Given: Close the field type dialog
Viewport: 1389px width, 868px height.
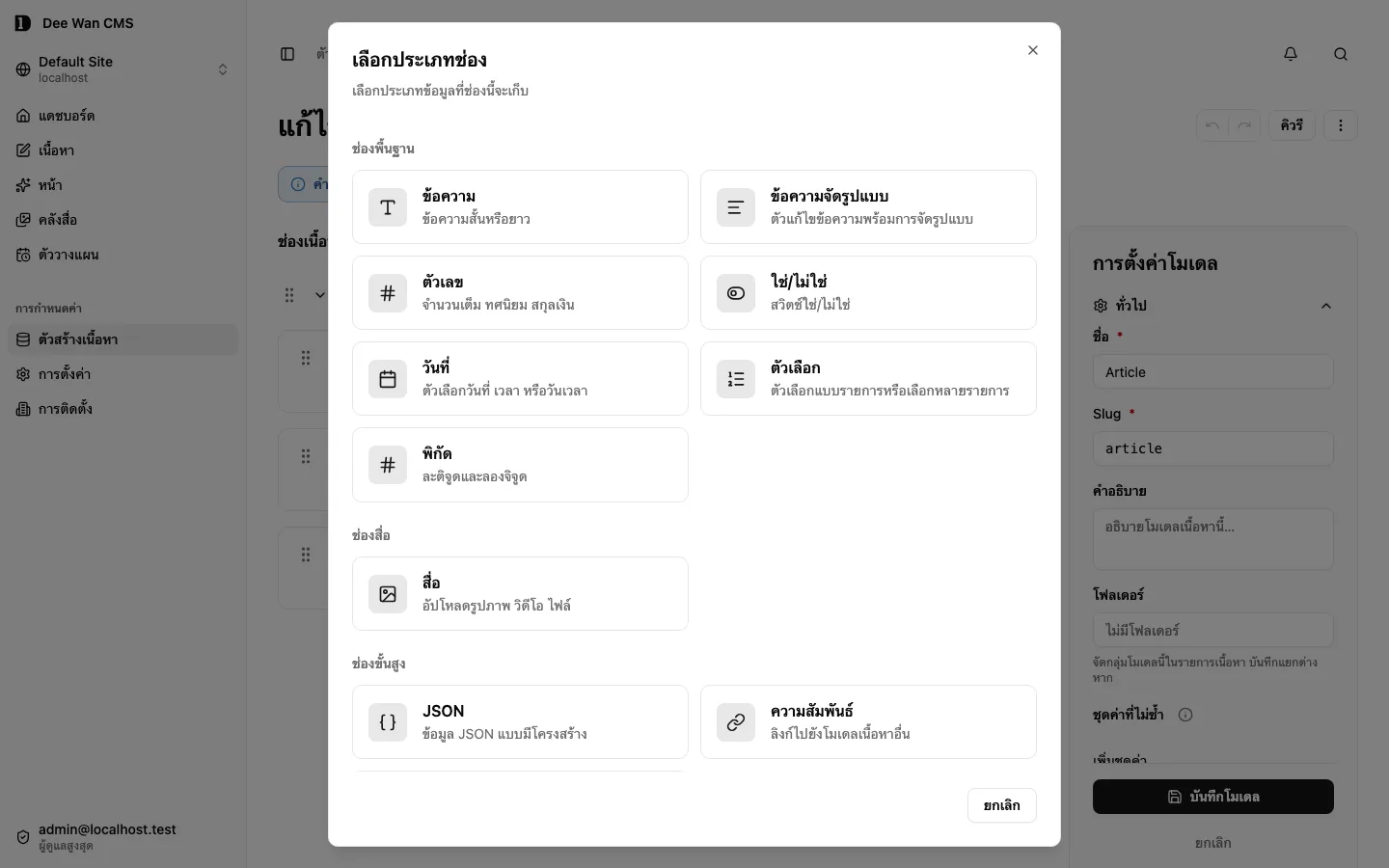Looking at the screenshot, I should (x=1033, y=50).
